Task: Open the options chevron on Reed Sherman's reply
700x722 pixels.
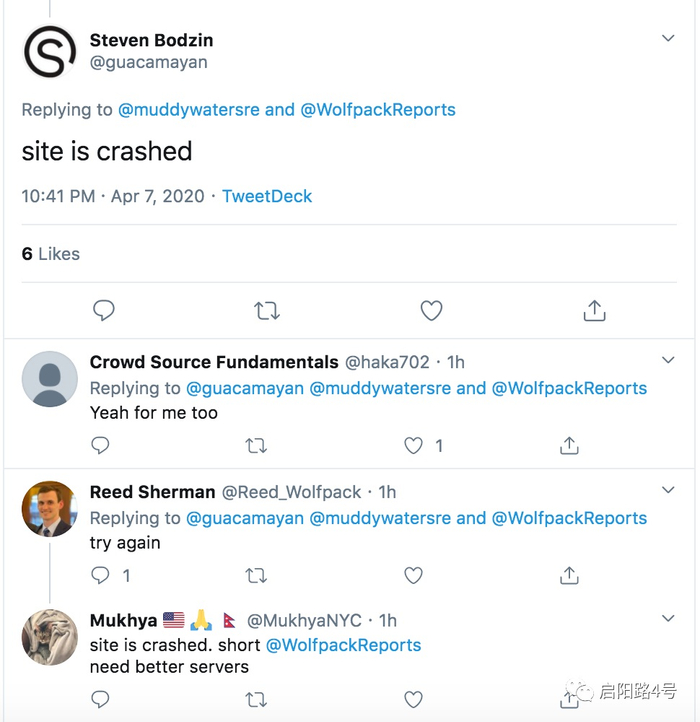Action: pyautogui.click(x=668, y=490)
